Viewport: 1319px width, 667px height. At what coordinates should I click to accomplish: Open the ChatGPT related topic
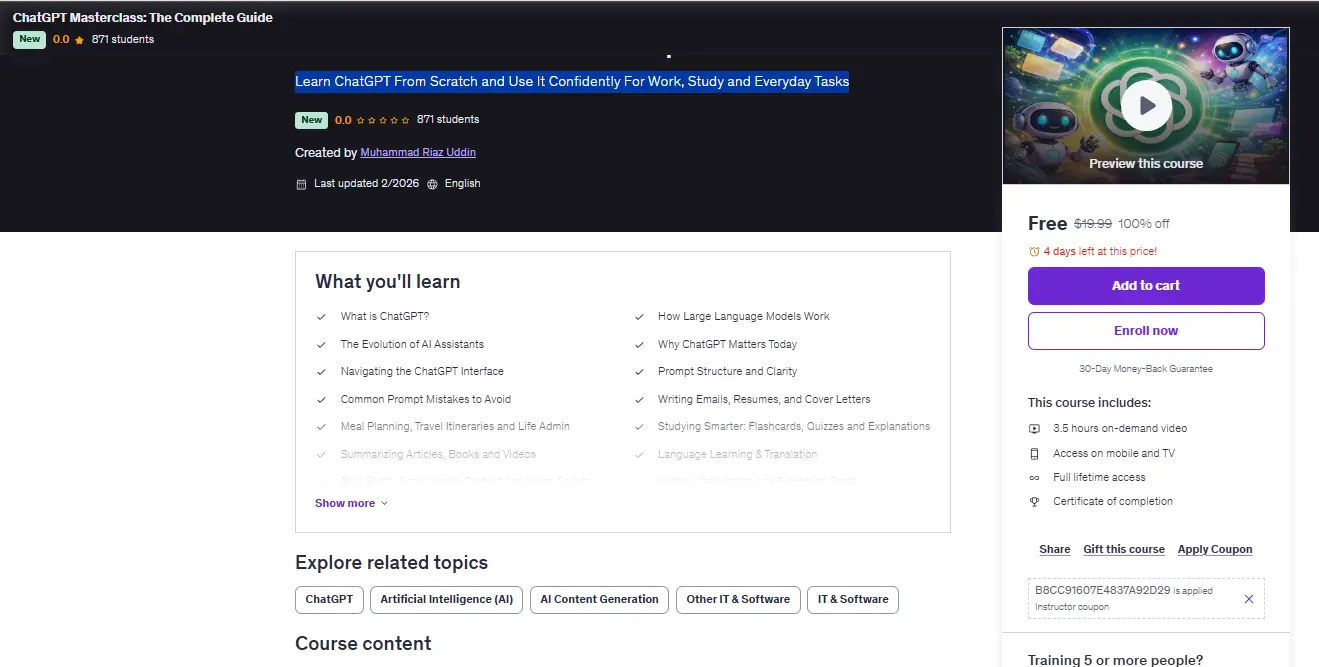click(329, 600)
